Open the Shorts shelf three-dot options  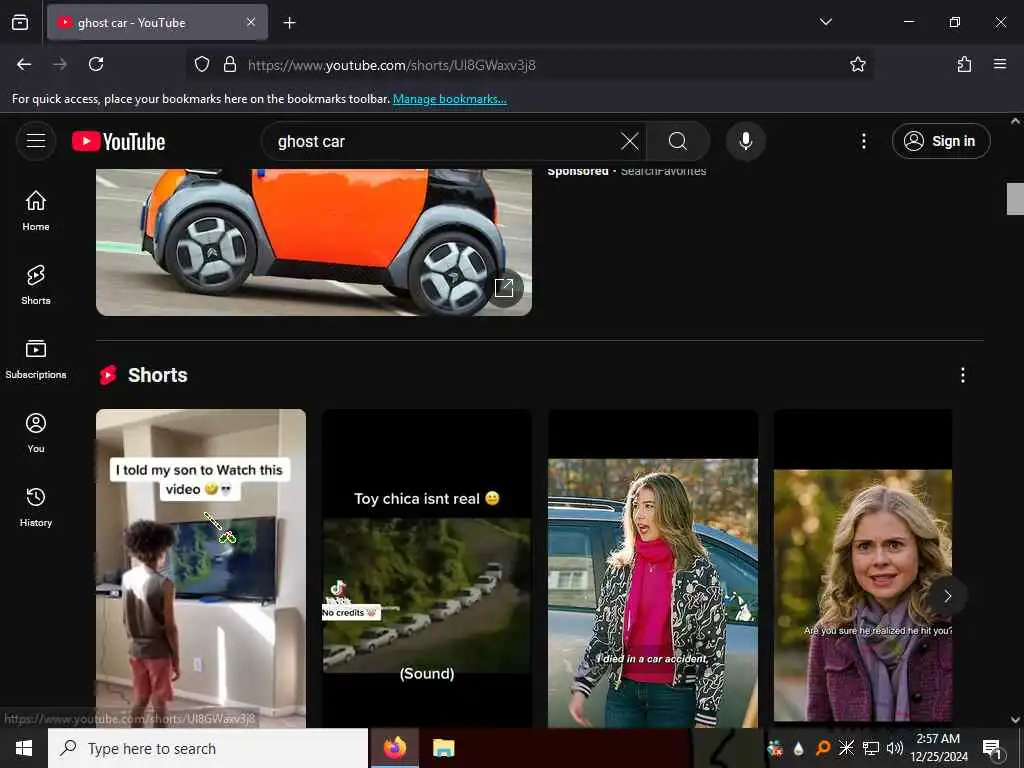tap(962, 375)
